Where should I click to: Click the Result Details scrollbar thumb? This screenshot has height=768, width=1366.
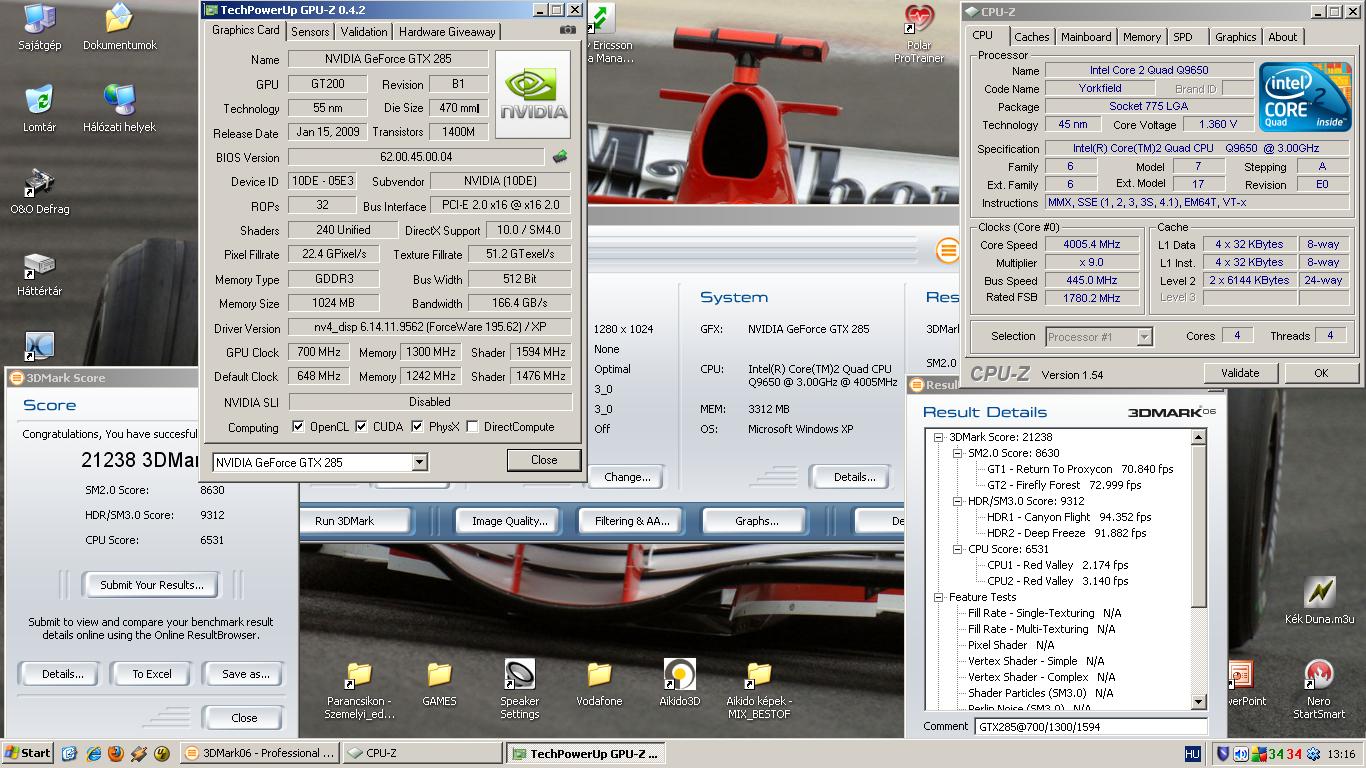coord(1199,527)
